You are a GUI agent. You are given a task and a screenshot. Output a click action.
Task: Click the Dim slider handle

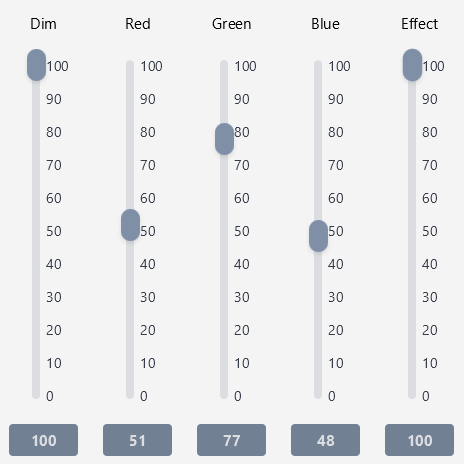[36, 65]
